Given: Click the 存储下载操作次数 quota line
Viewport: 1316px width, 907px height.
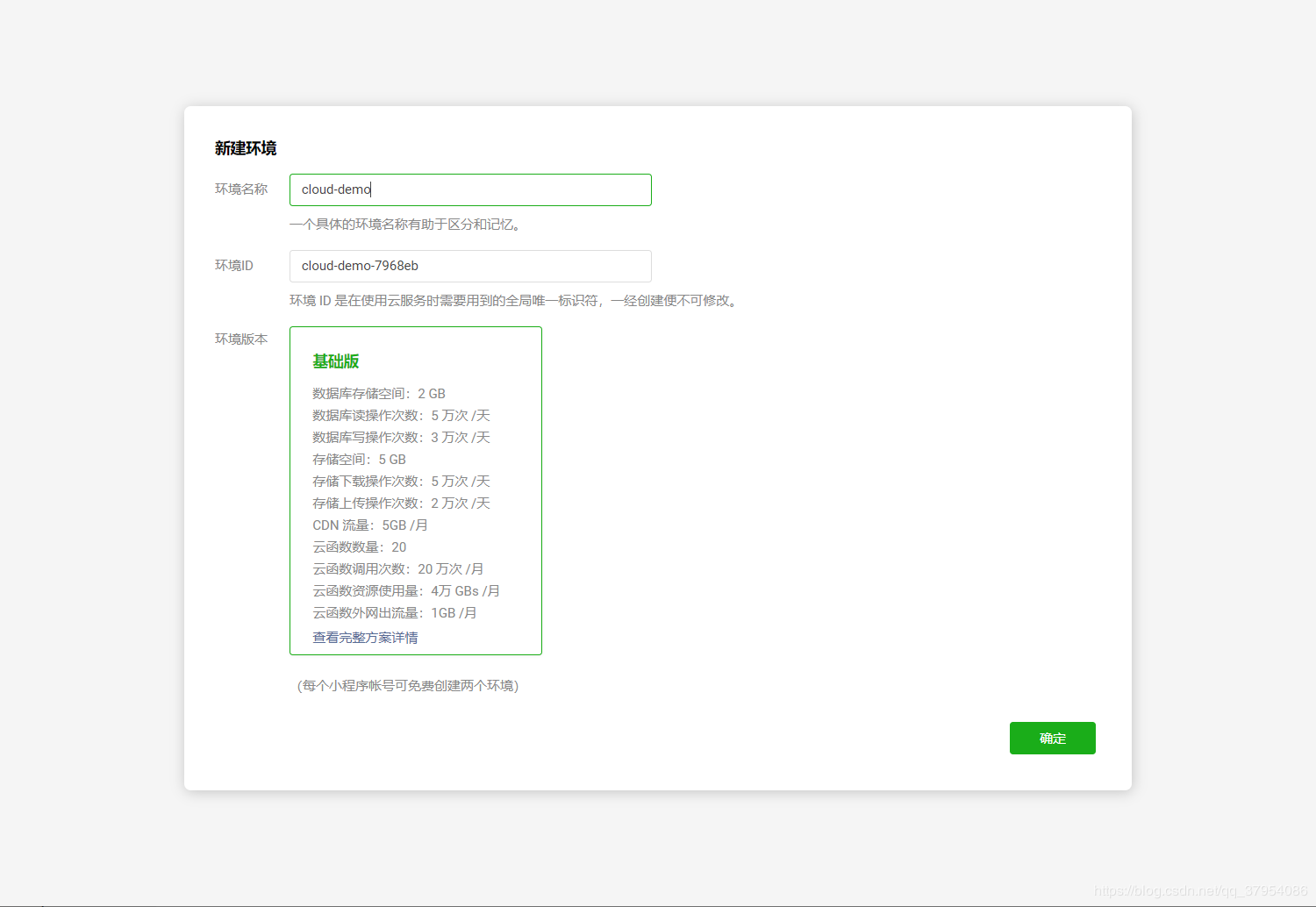Looking at the screenshot, I should pyautogui.click(x=401, y=482).
